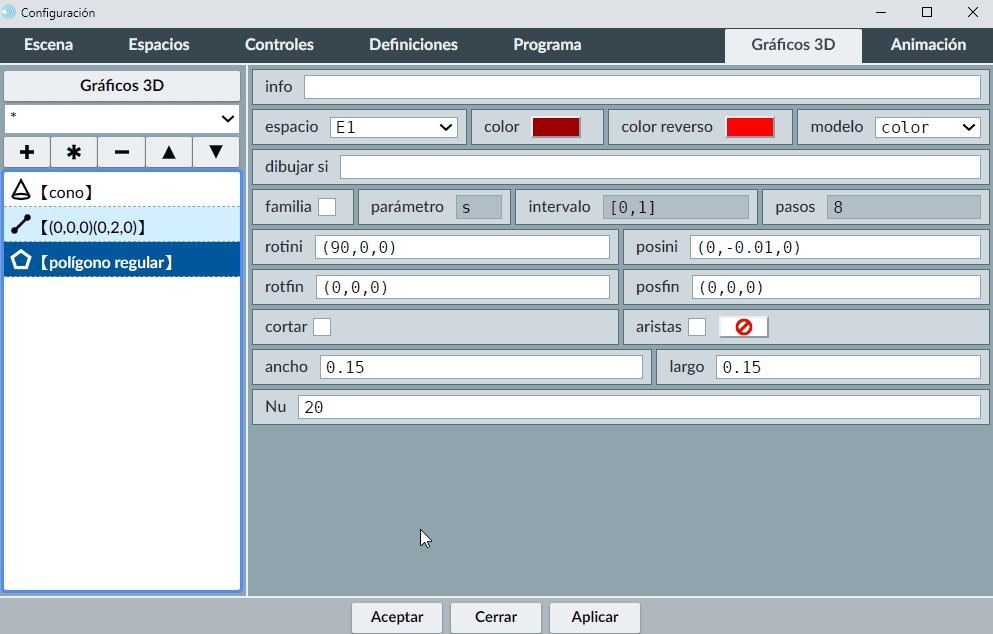Open the espacio E1 dropdown
This screenshot has width=993, height=634.
tap(393, 127)
